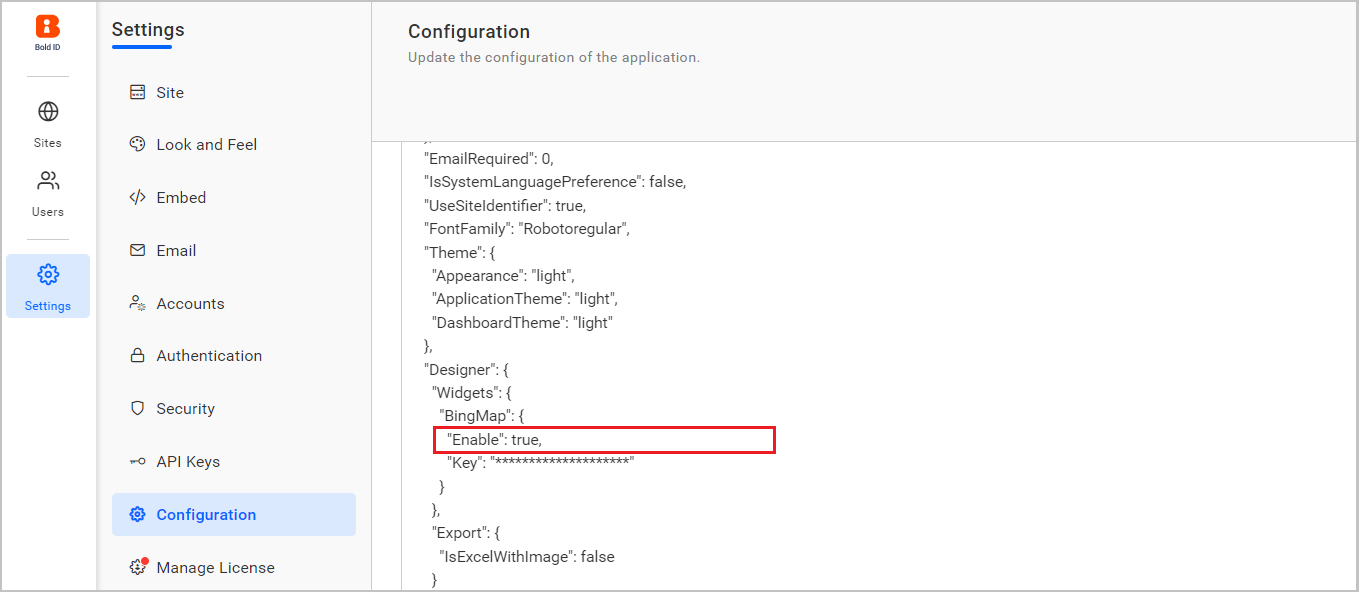
Task: Click the configuration panel scrollbar
Action: 1352,300
